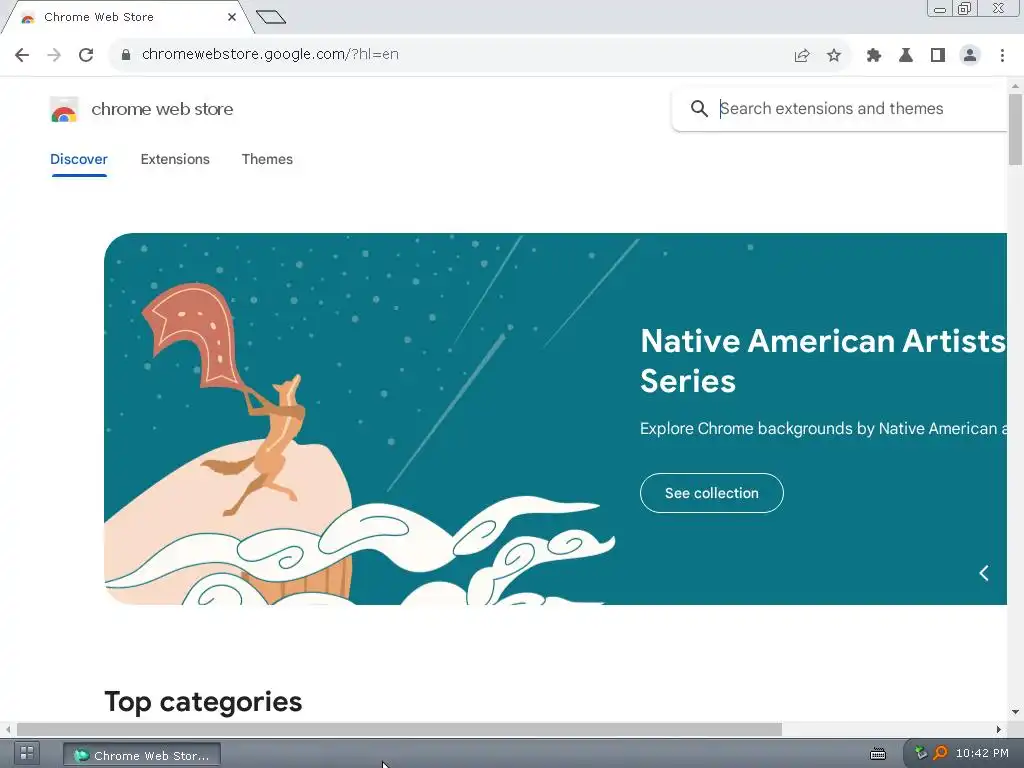Open Chrome's three-dot menu
This screenshot has width=1024, height=768.
[x=1002, y=56]
